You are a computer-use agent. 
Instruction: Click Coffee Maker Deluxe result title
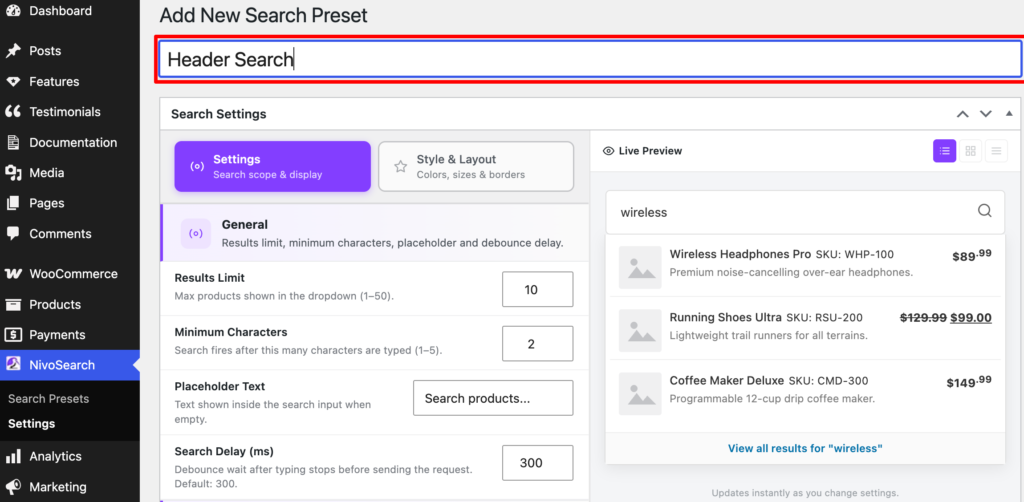(728, 380)
